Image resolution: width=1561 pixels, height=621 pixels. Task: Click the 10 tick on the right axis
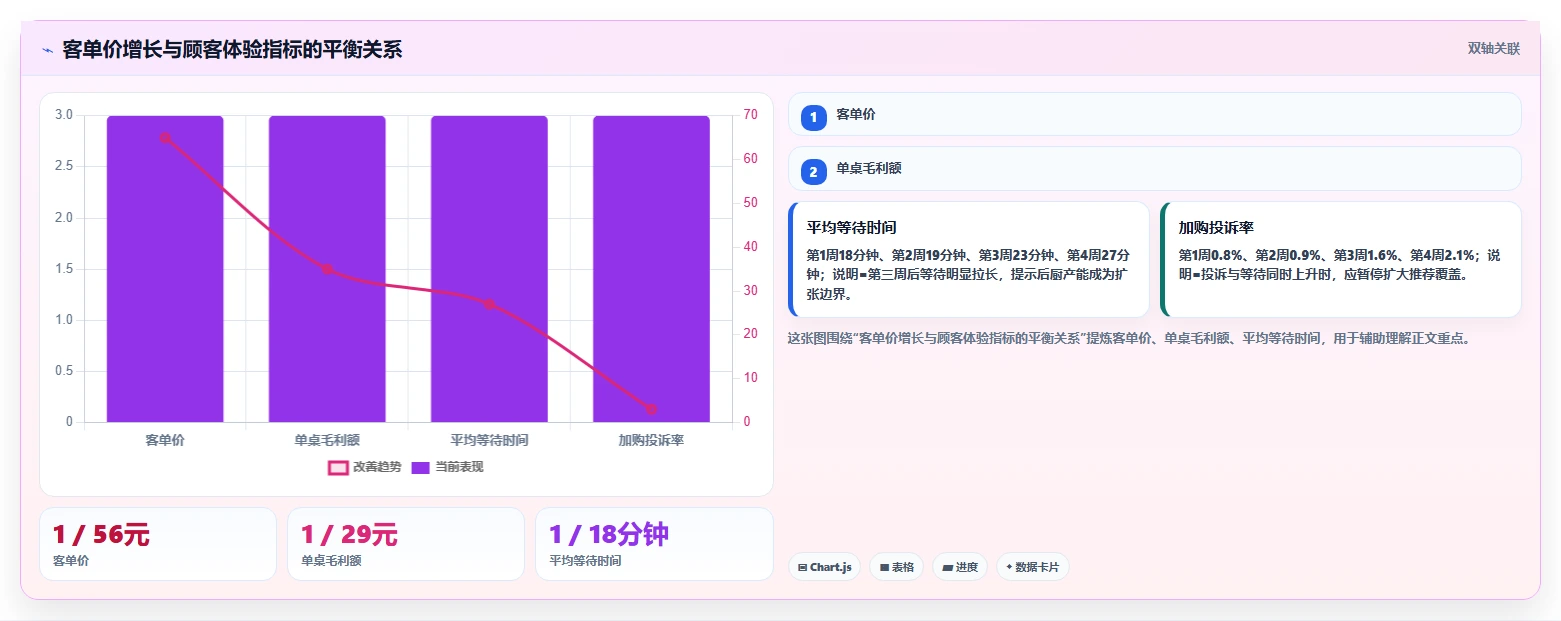click(751, 378)
